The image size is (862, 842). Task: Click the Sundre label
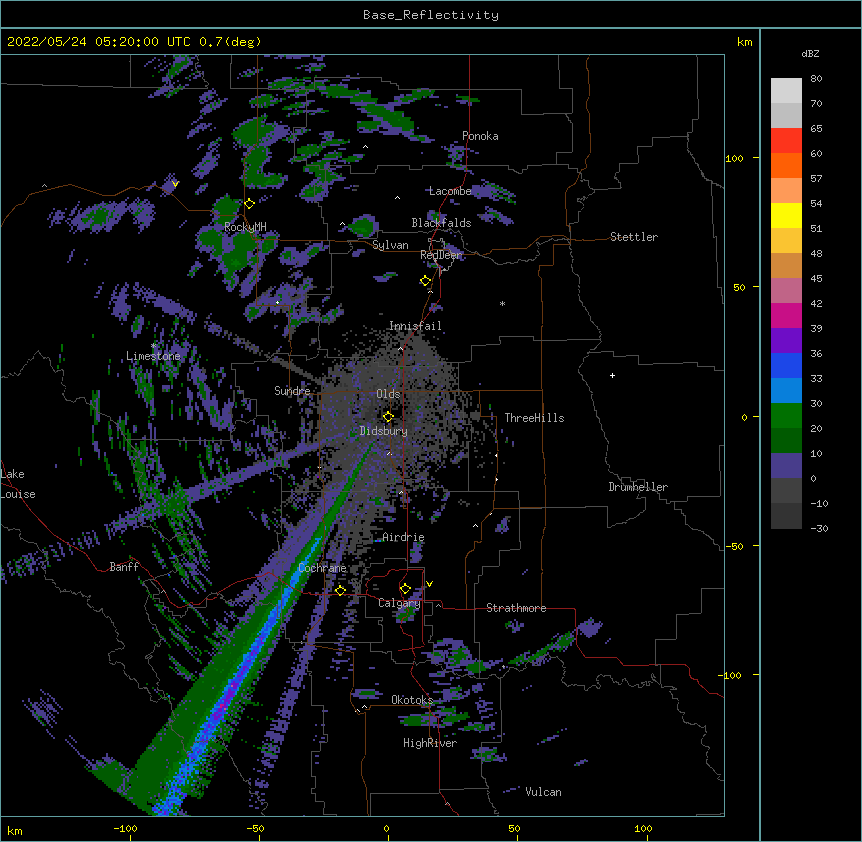click(x=292, y=391)
